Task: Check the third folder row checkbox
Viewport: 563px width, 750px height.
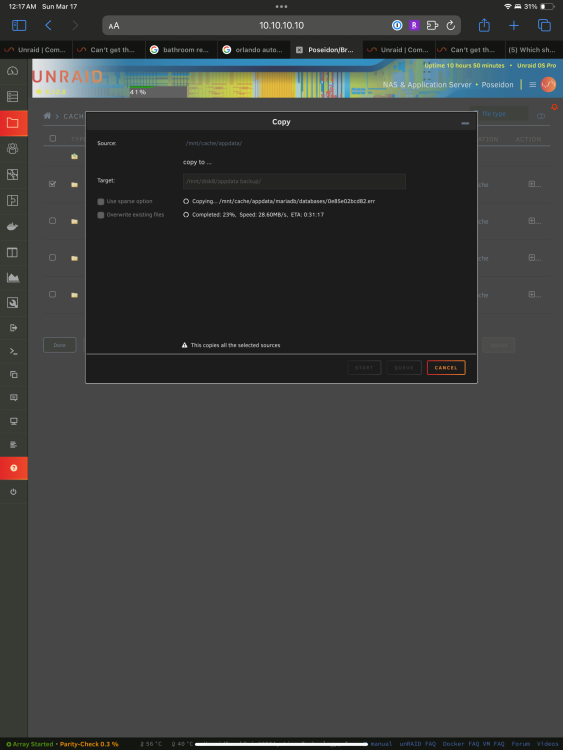Action: click(x=53, y=258)
